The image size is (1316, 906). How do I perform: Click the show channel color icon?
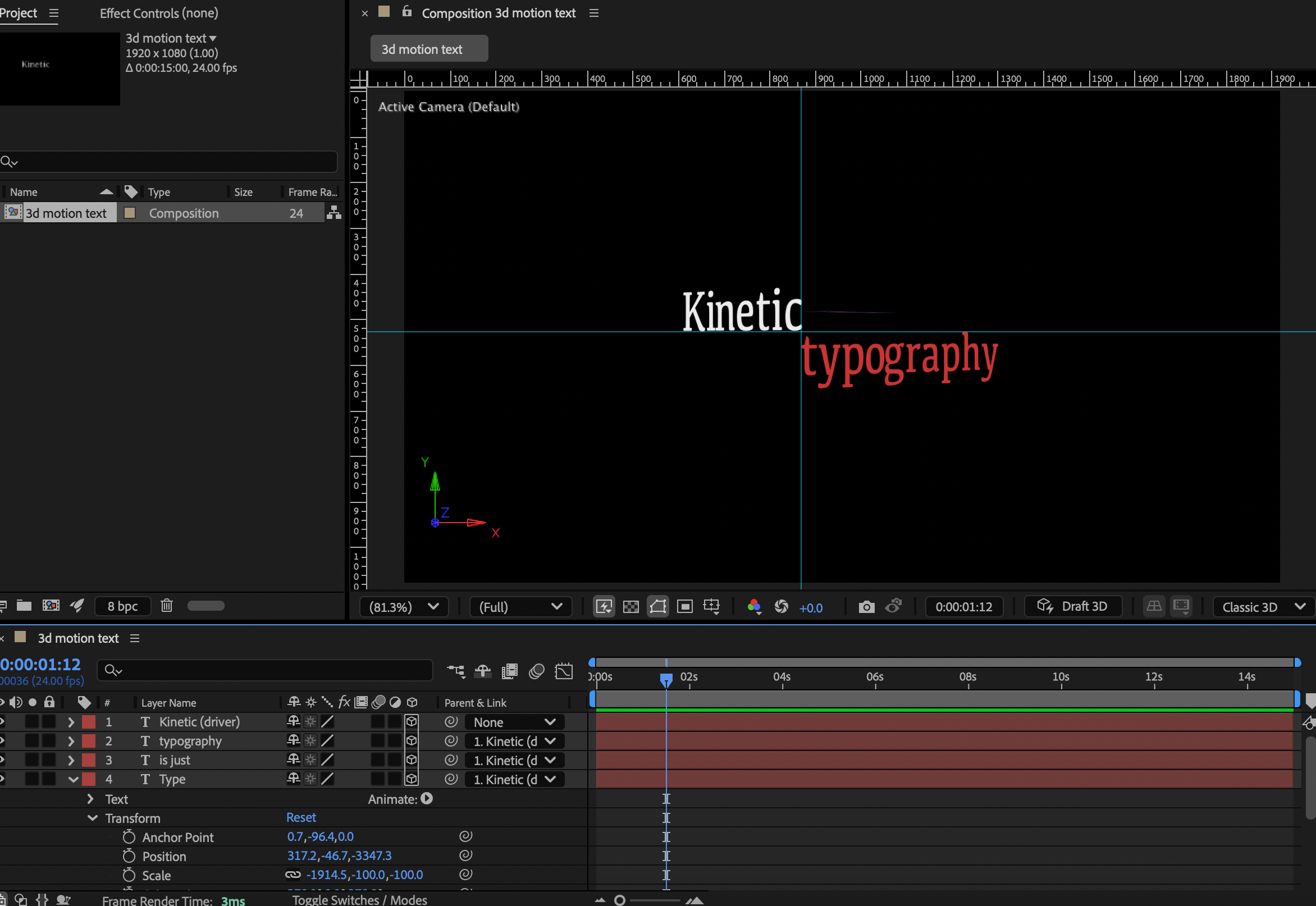[x=753, y=607]
